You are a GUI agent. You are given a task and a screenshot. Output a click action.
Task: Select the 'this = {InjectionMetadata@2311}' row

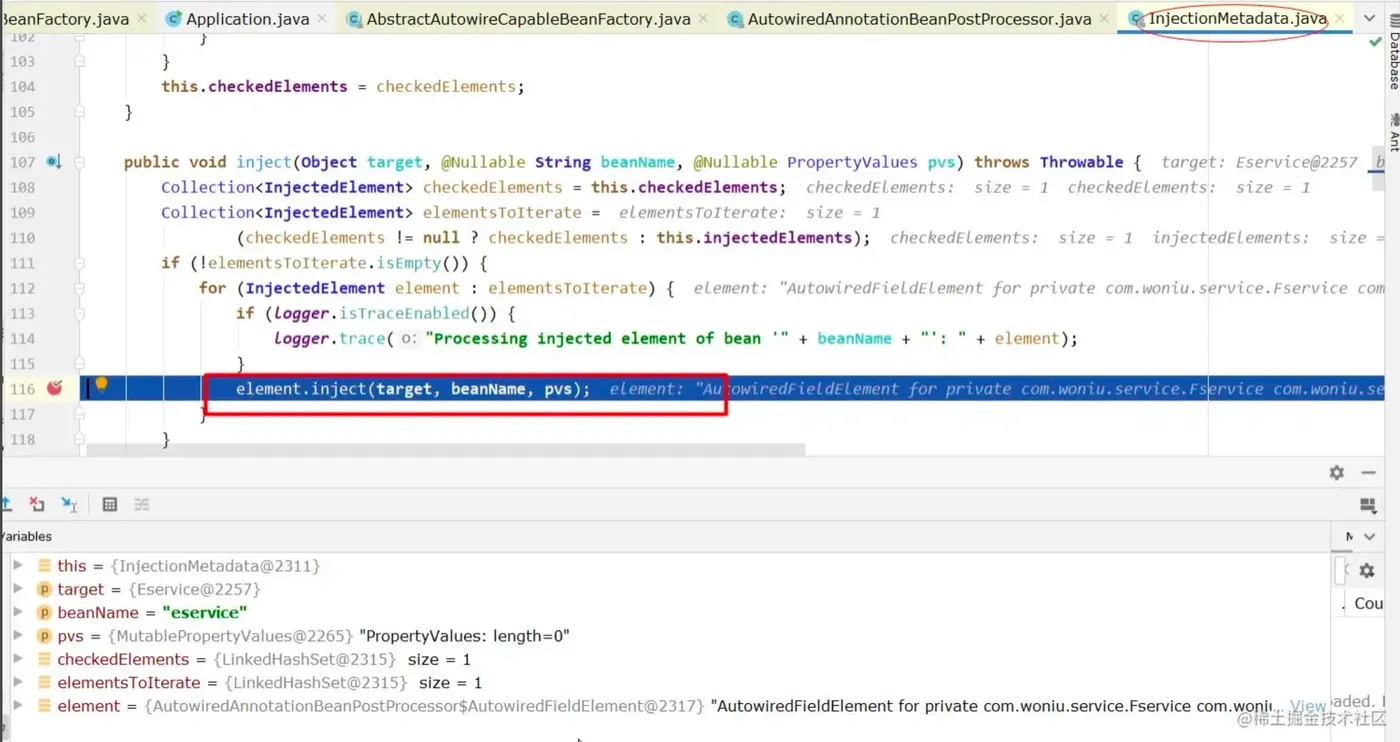tap(665, 566)
